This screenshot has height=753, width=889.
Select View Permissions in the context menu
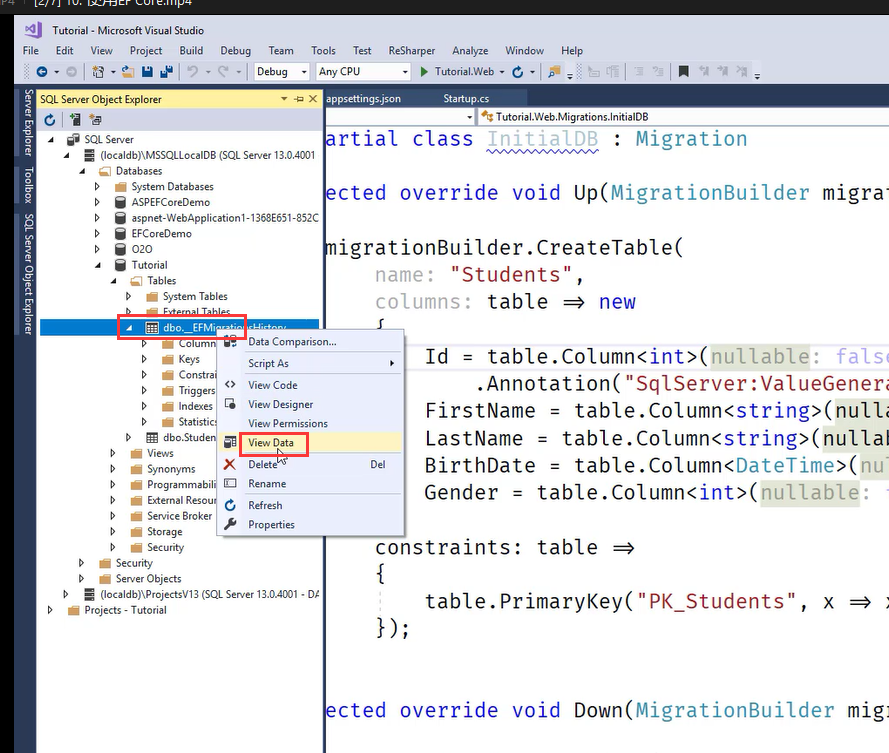[x=310, y=424]
